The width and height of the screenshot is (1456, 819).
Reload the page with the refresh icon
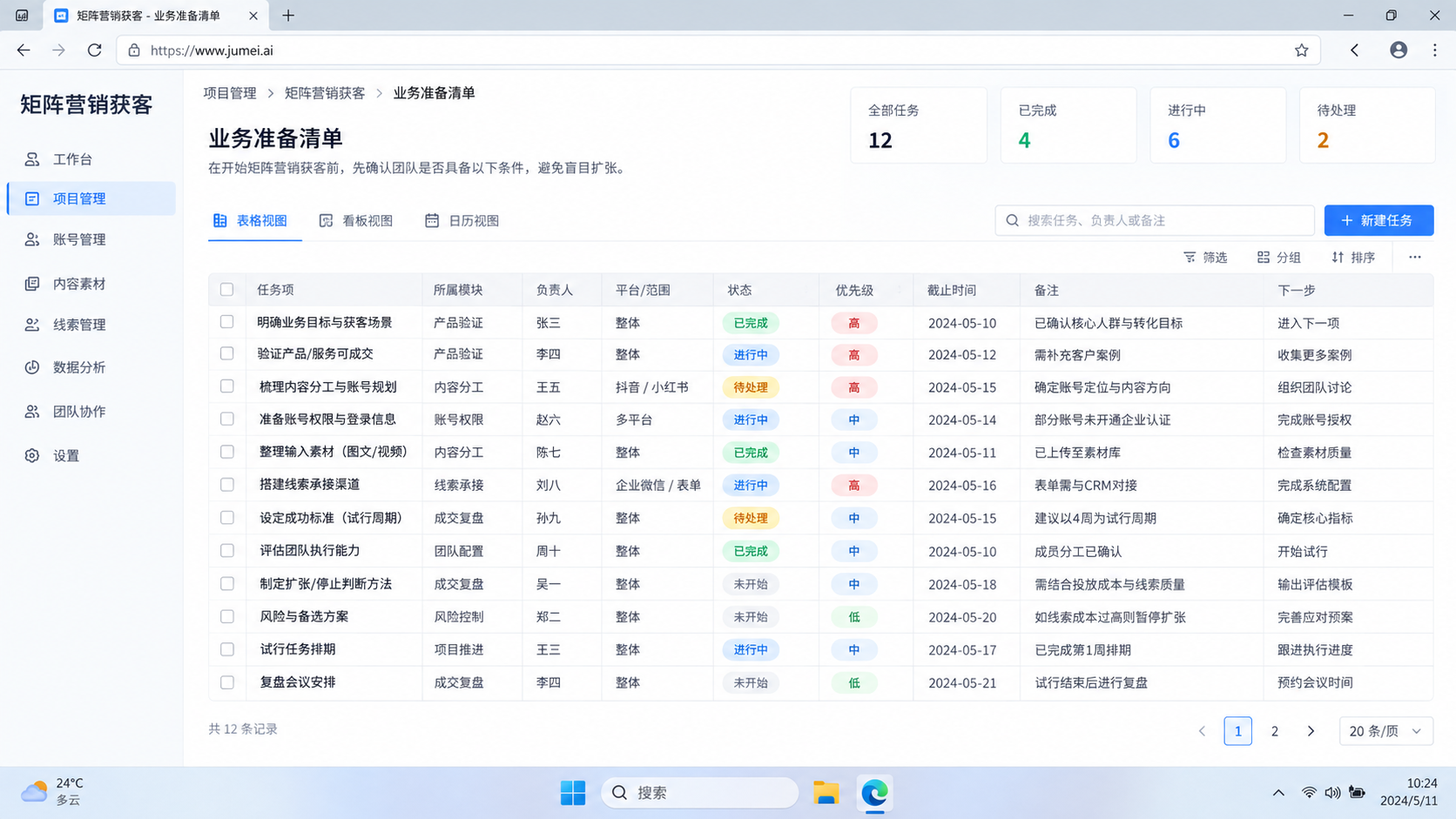coord(94,50)
